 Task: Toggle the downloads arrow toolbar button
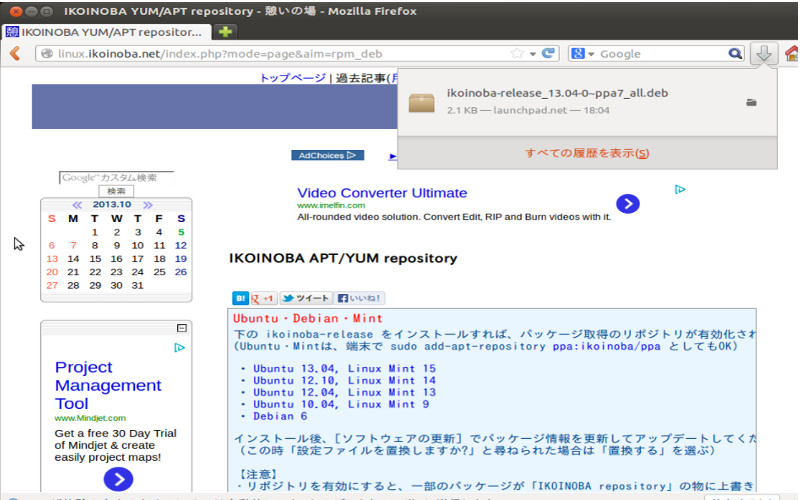[764, 53]
